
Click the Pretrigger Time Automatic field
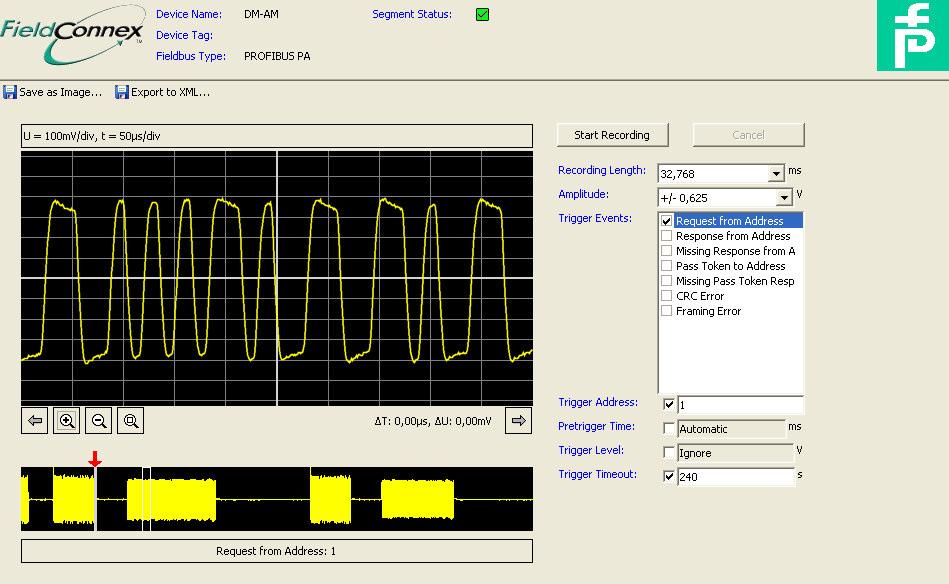731,429
